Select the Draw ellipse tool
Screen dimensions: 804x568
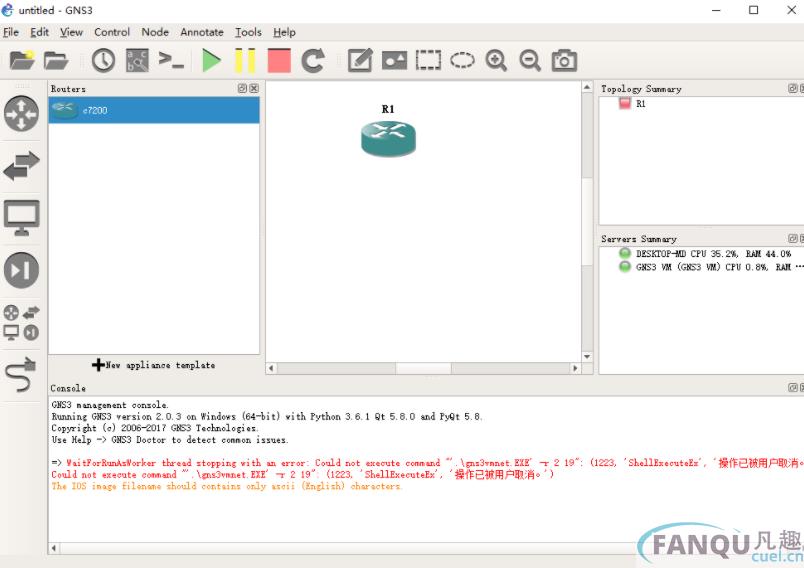462,60
